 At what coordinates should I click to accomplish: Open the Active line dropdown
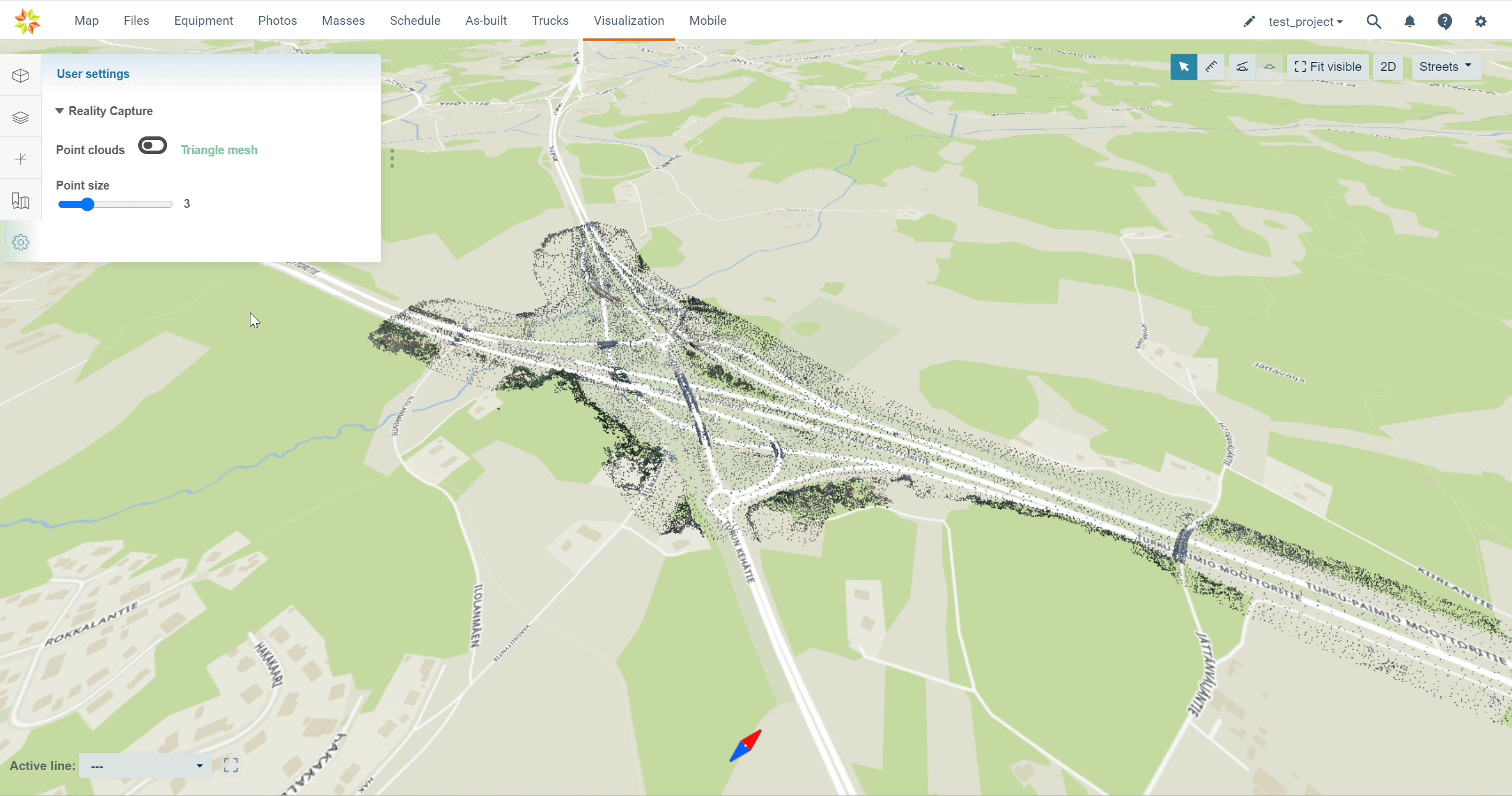(146, 766)
